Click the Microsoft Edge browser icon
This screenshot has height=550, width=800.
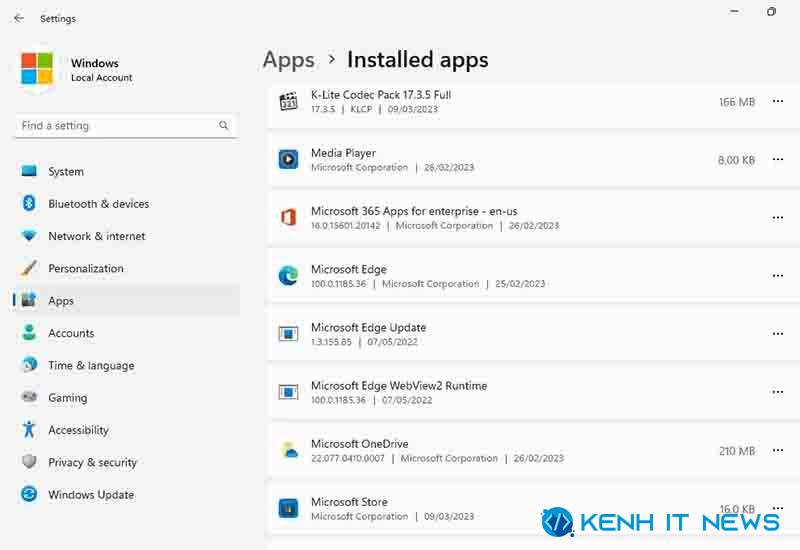tap(289, 276)
